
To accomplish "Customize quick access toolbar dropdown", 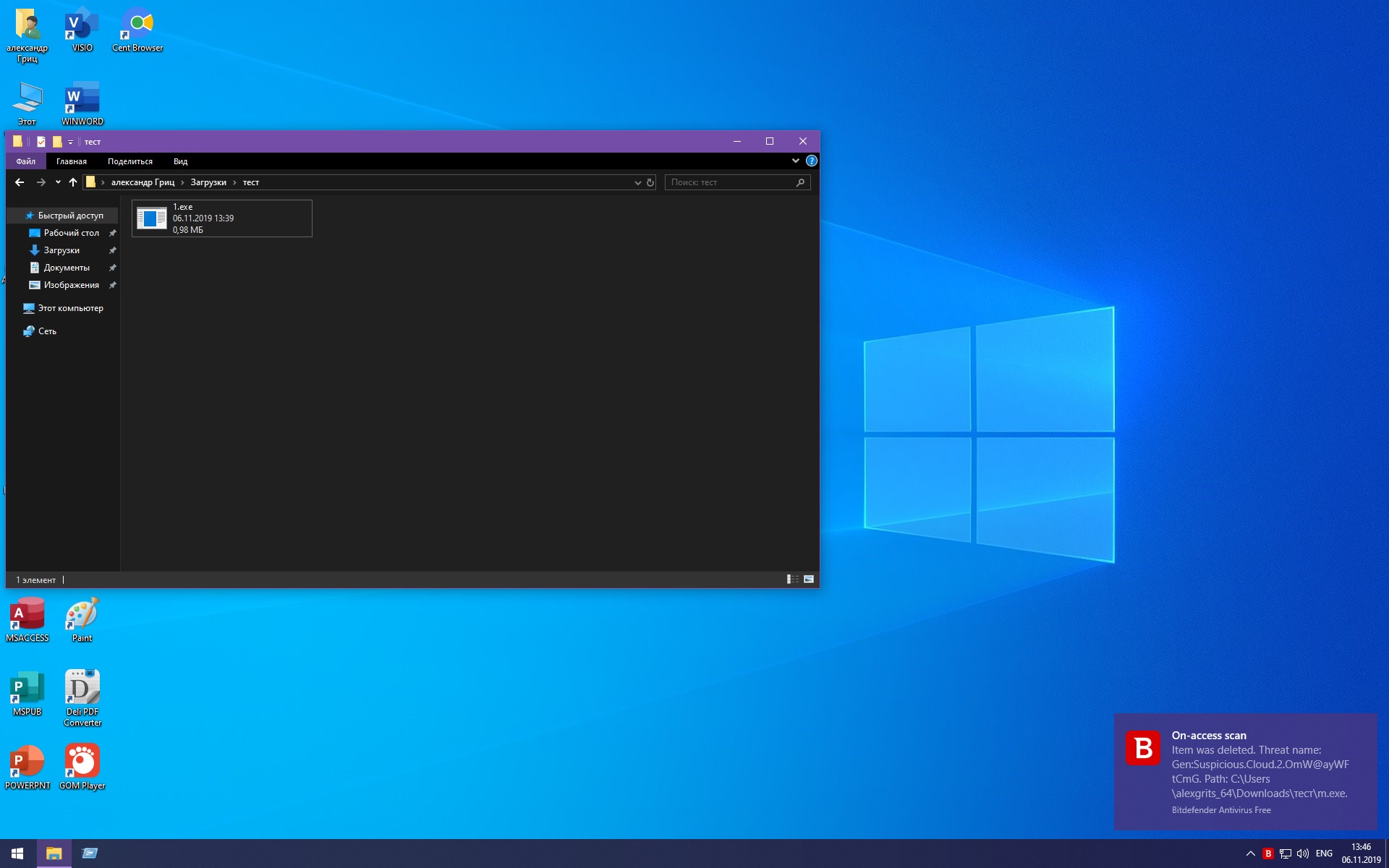I will point(70,142).
